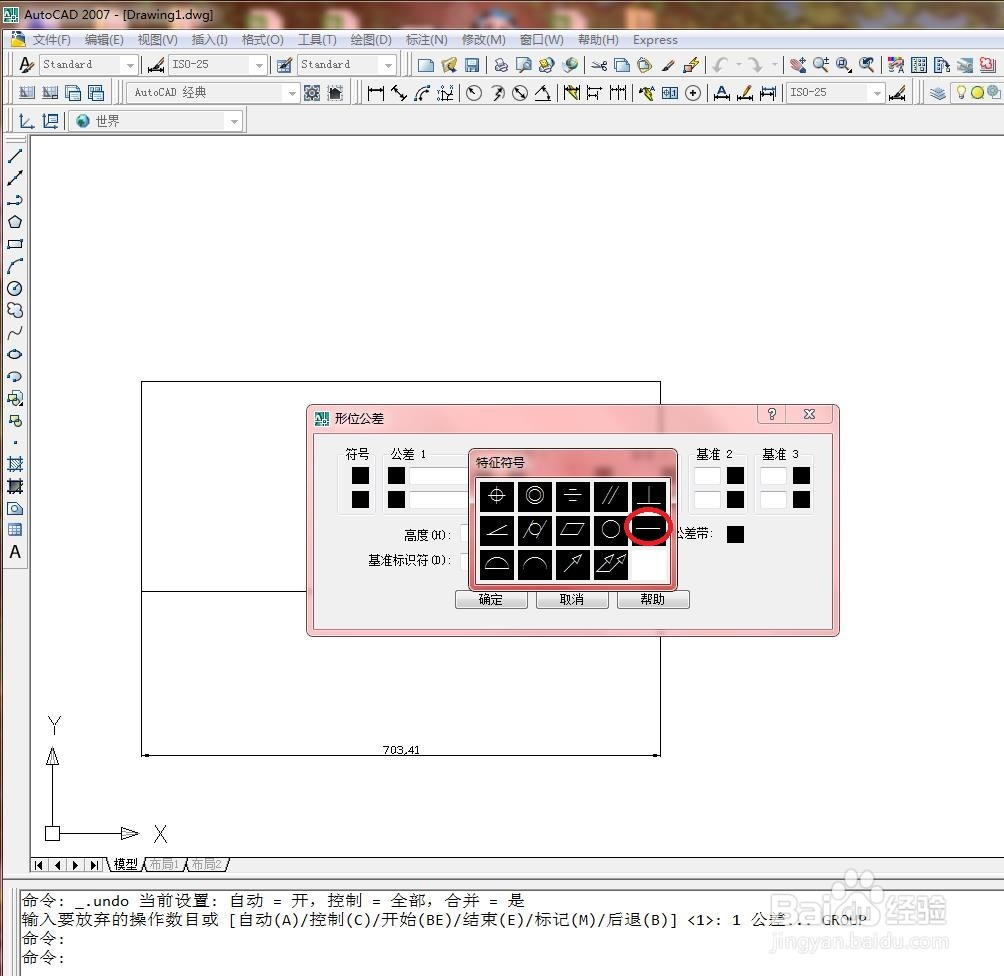
Task: Click the Hatch tool icon
Action: point(15,464)
